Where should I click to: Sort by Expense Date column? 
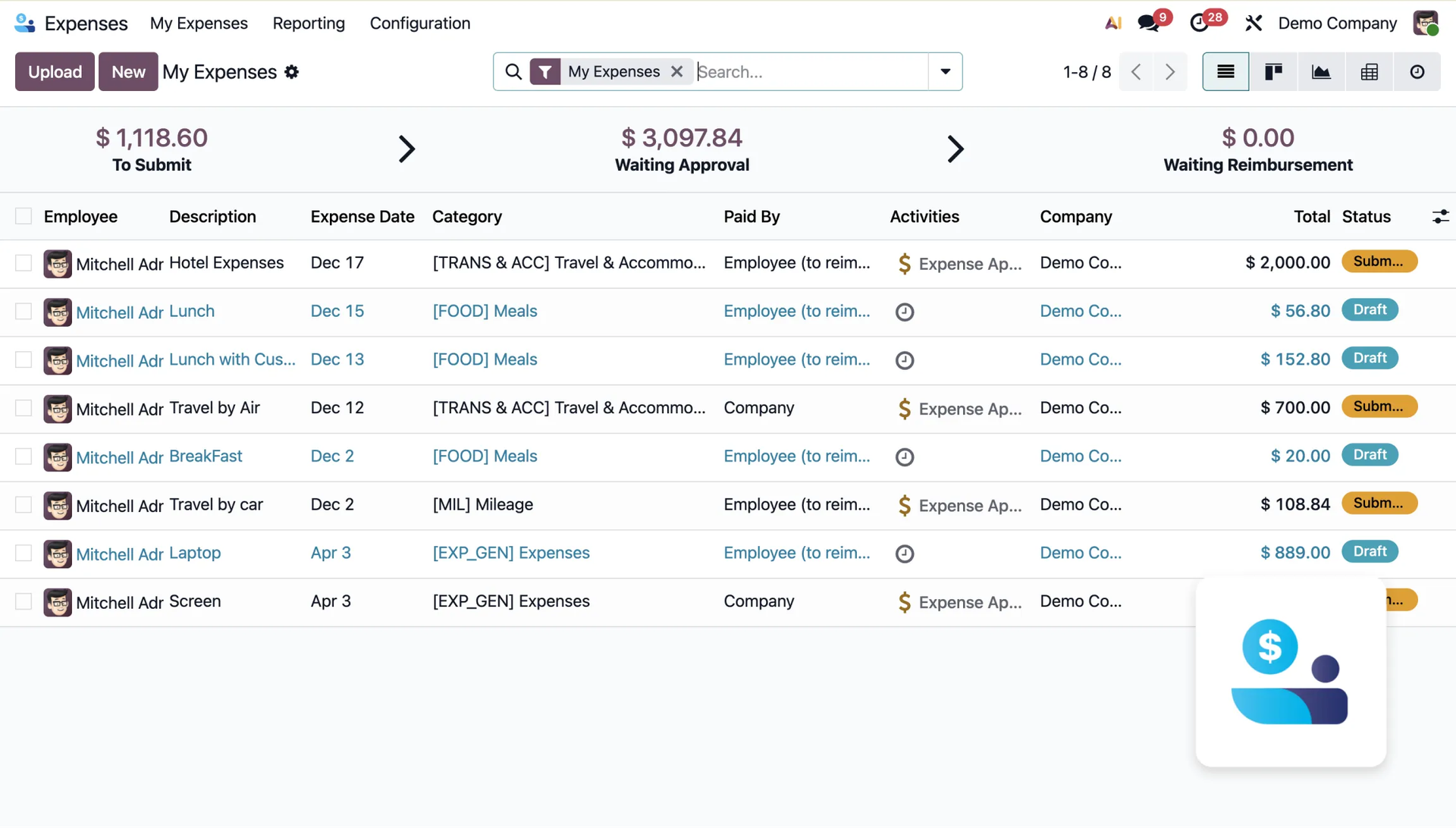362,217
